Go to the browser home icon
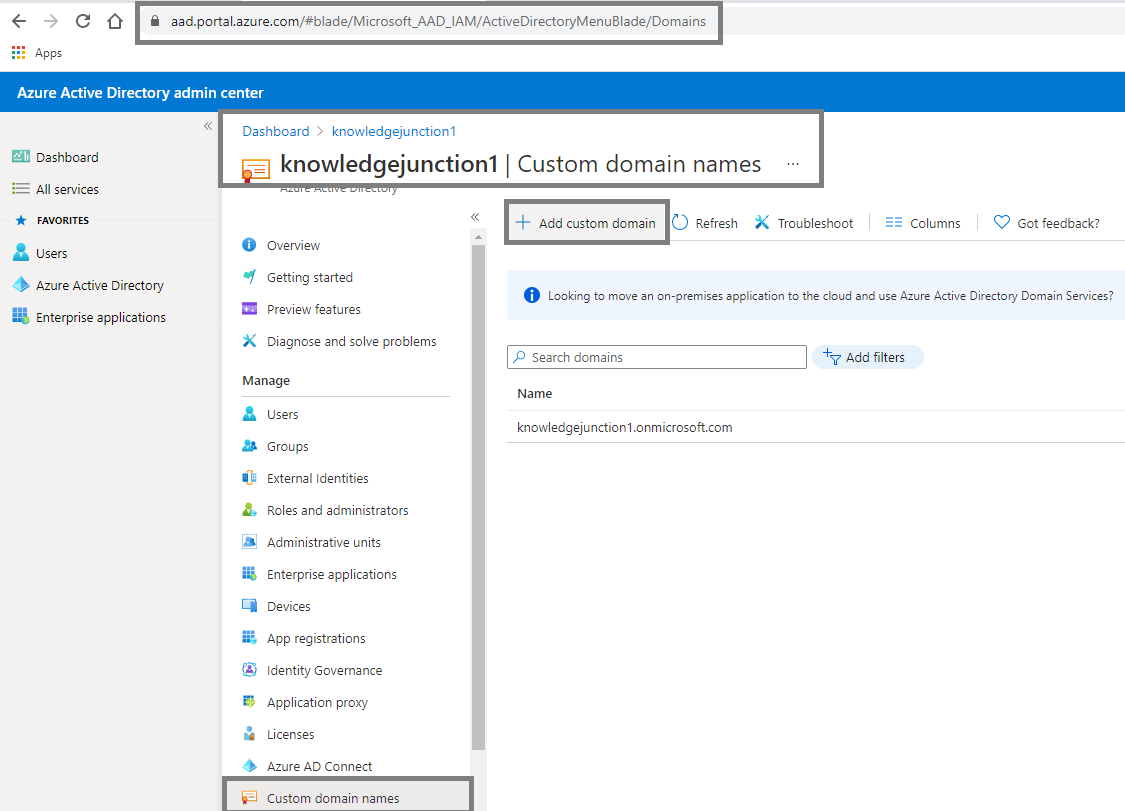Viewport: 1125px width, 811px height. [x=115, y=21]
